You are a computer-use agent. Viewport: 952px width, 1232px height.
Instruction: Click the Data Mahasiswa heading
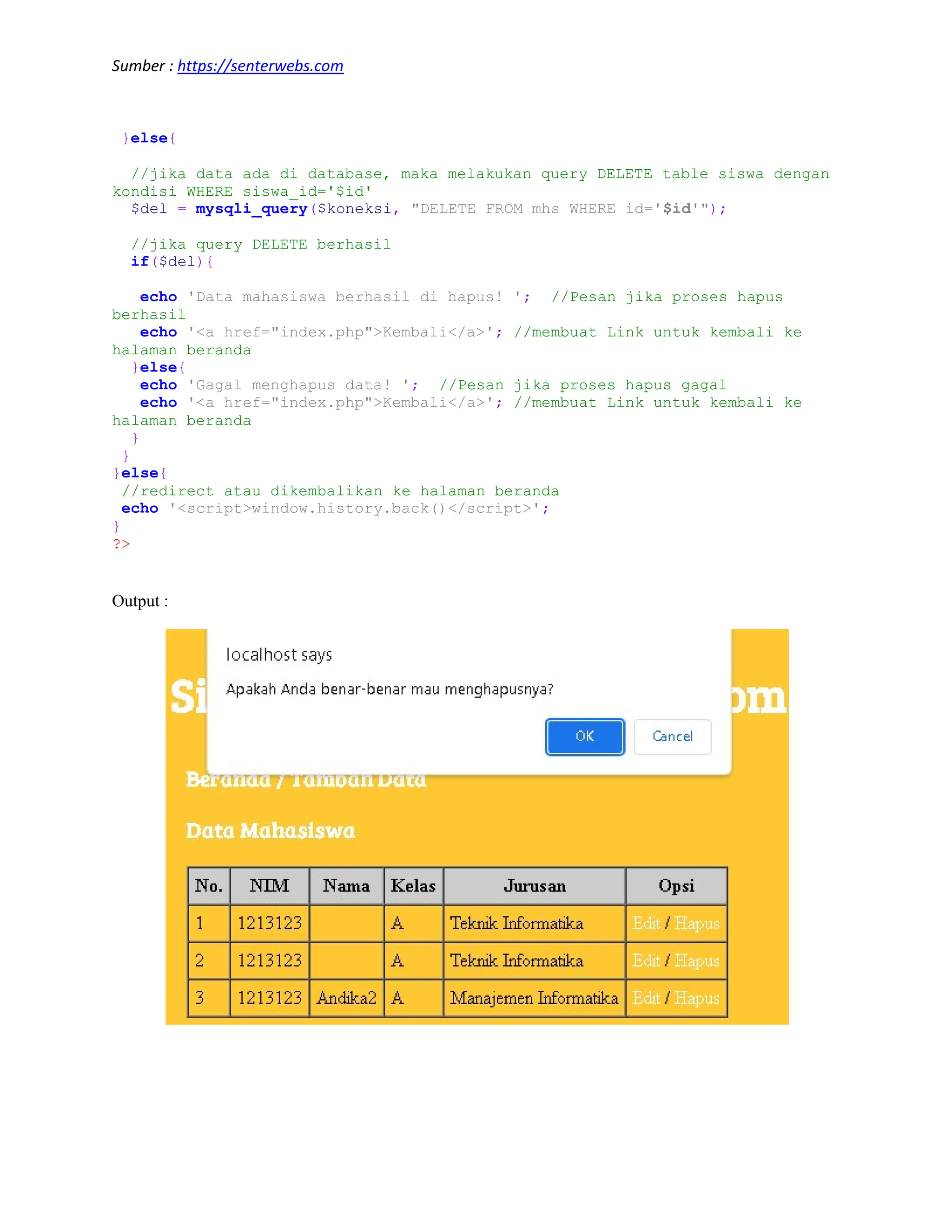click(x=270, y=830)
